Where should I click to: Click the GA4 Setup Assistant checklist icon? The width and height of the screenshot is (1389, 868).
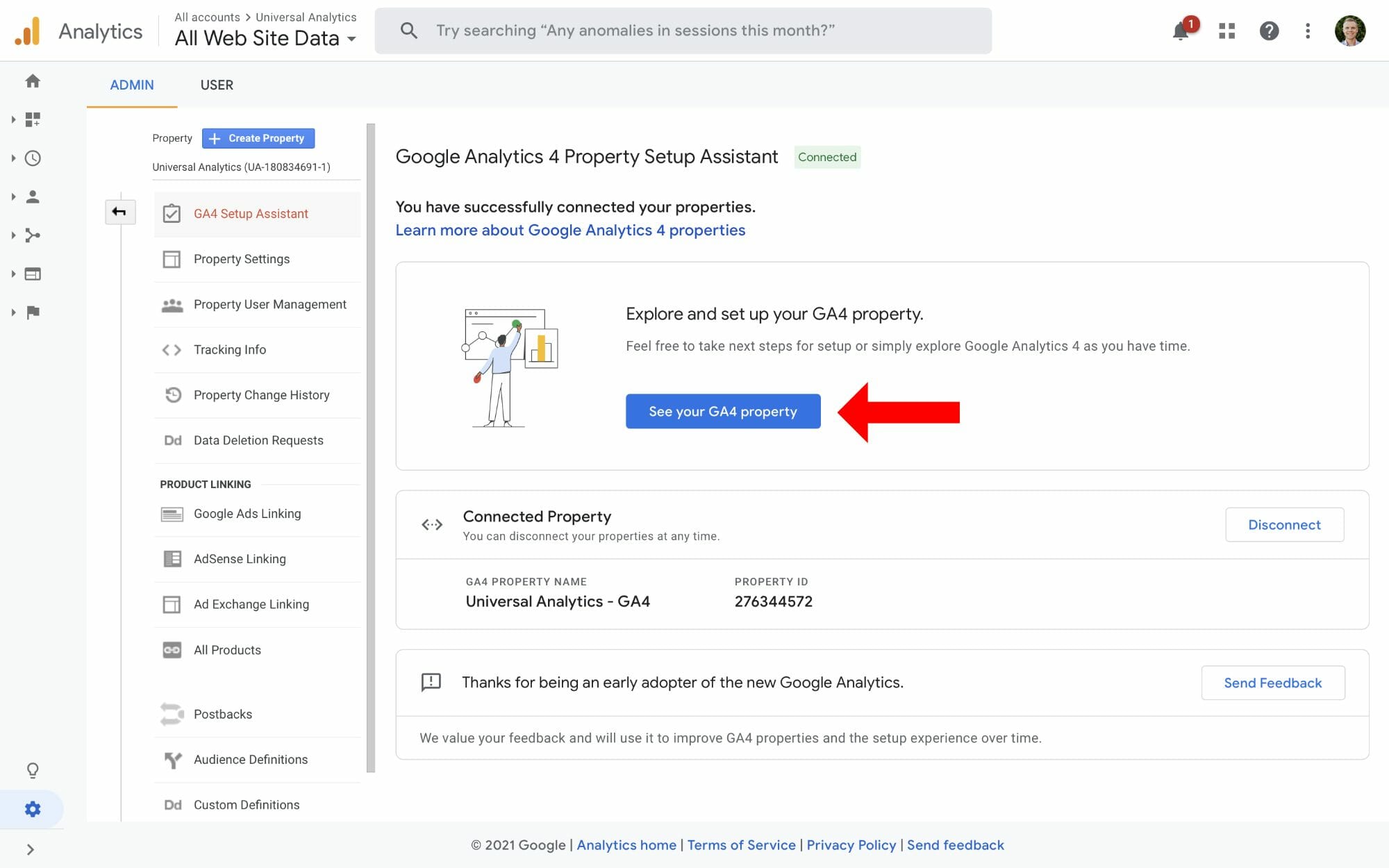[172, 214]
